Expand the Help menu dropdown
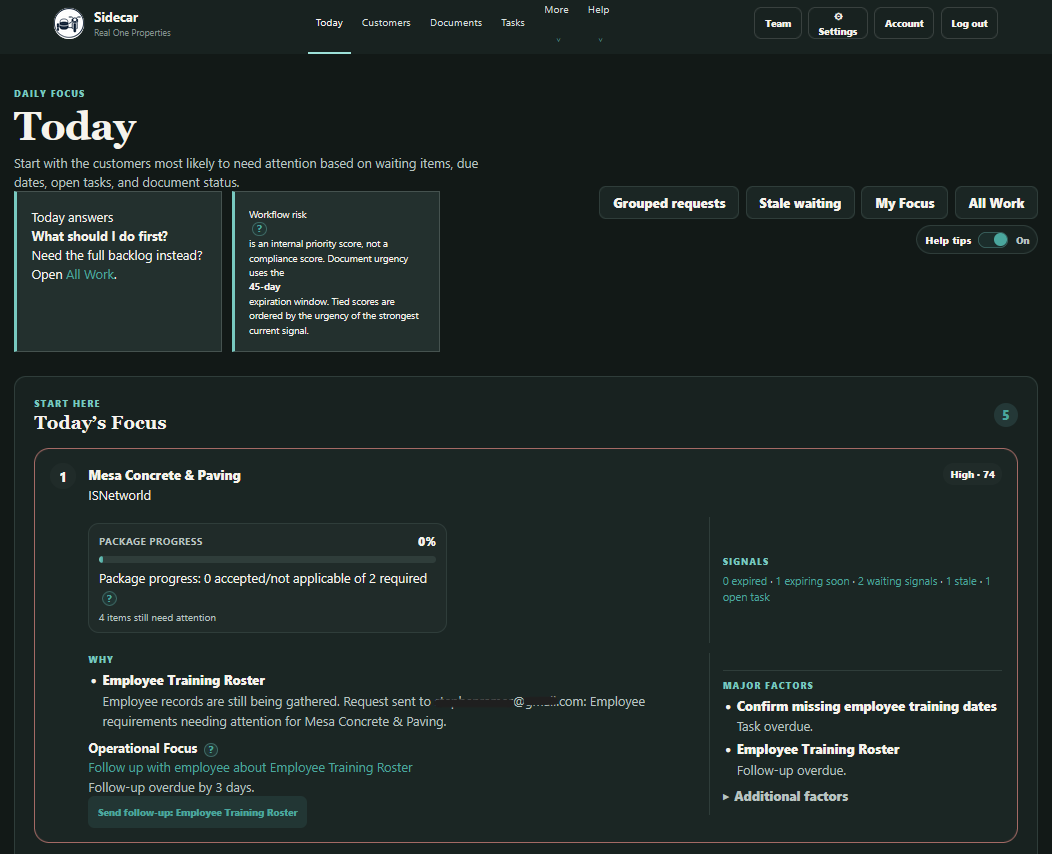 (x=598, y=23)
